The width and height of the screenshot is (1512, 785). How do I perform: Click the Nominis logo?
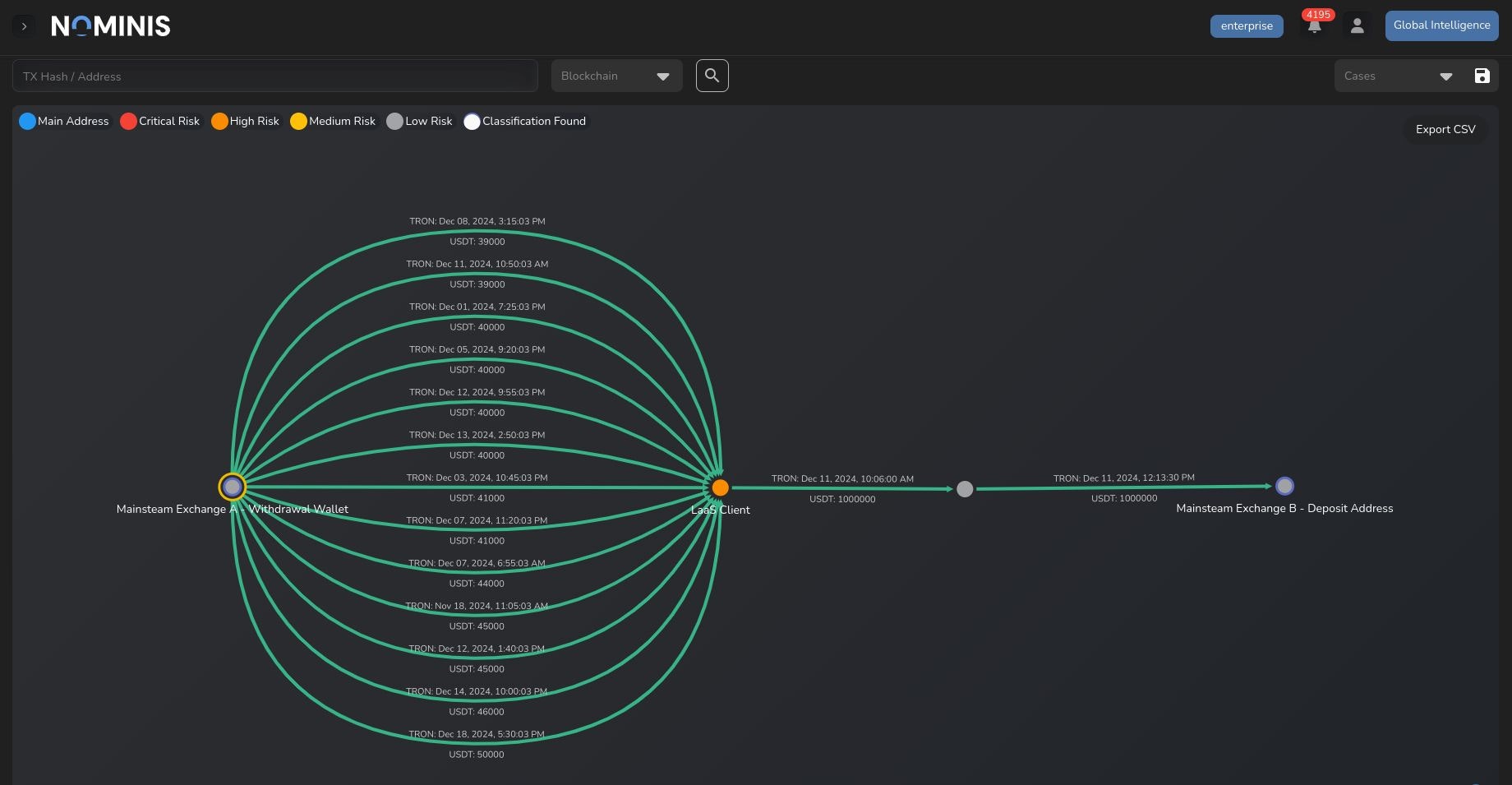(111, 26)
